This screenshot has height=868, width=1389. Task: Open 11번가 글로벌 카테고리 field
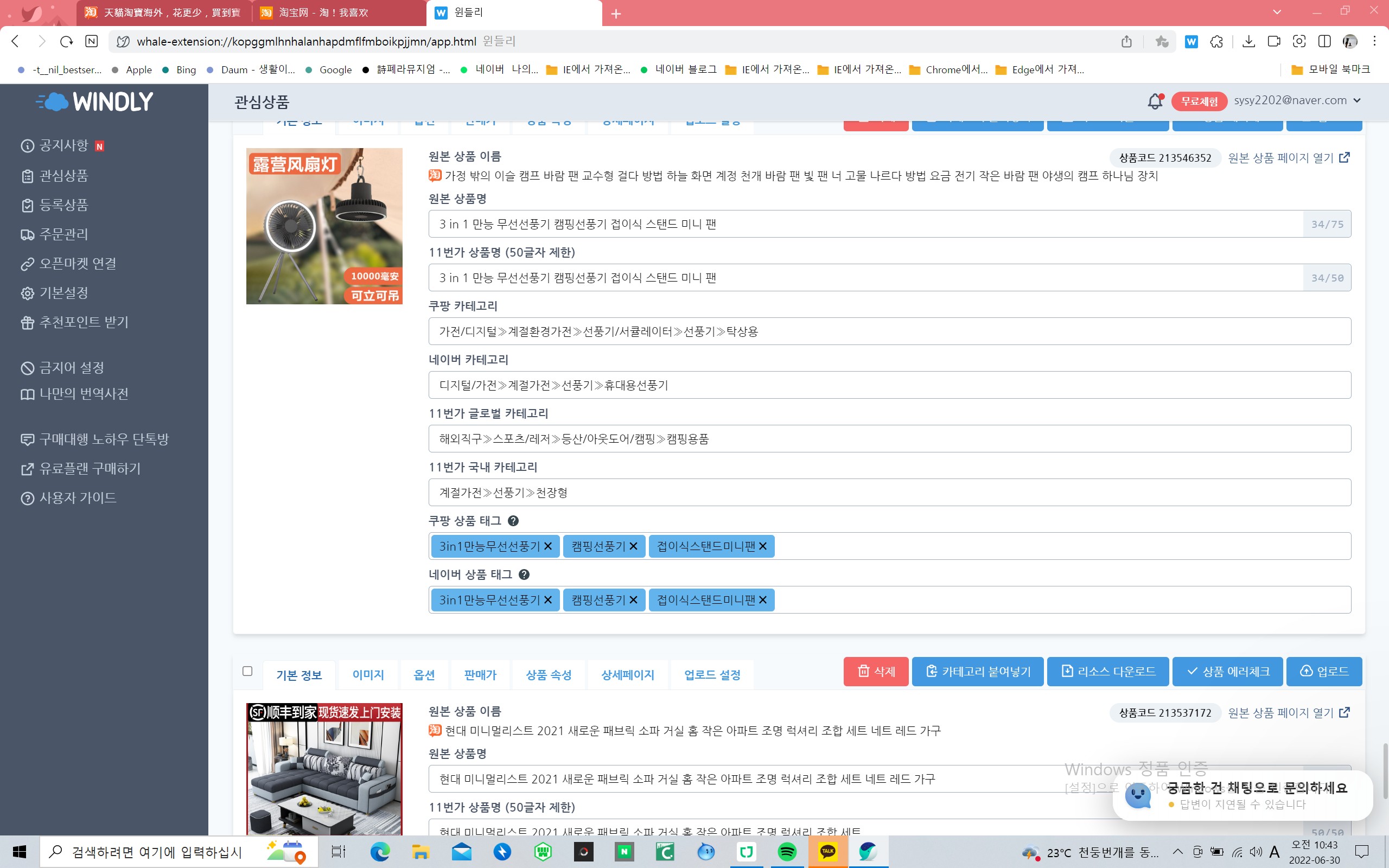point(890,438)
